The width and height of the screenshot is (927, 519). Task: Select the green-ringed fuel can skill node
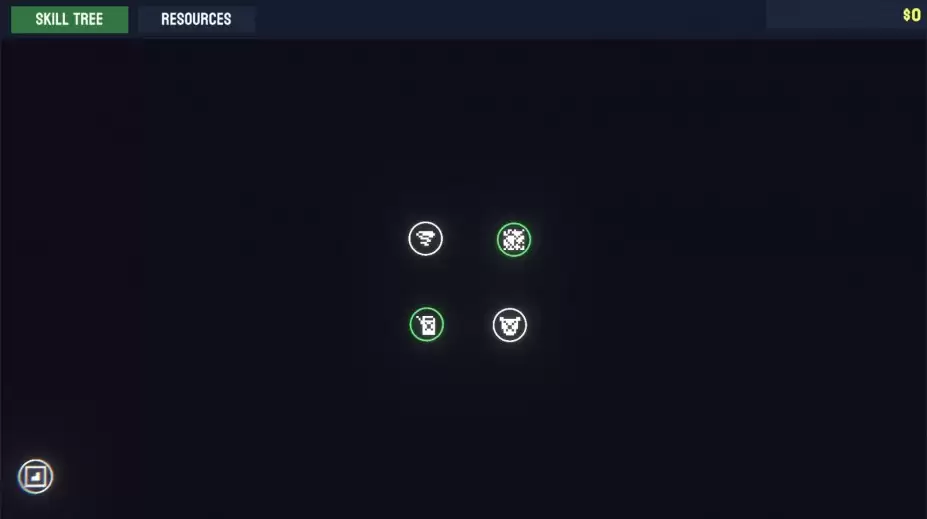tap(427, 325)
